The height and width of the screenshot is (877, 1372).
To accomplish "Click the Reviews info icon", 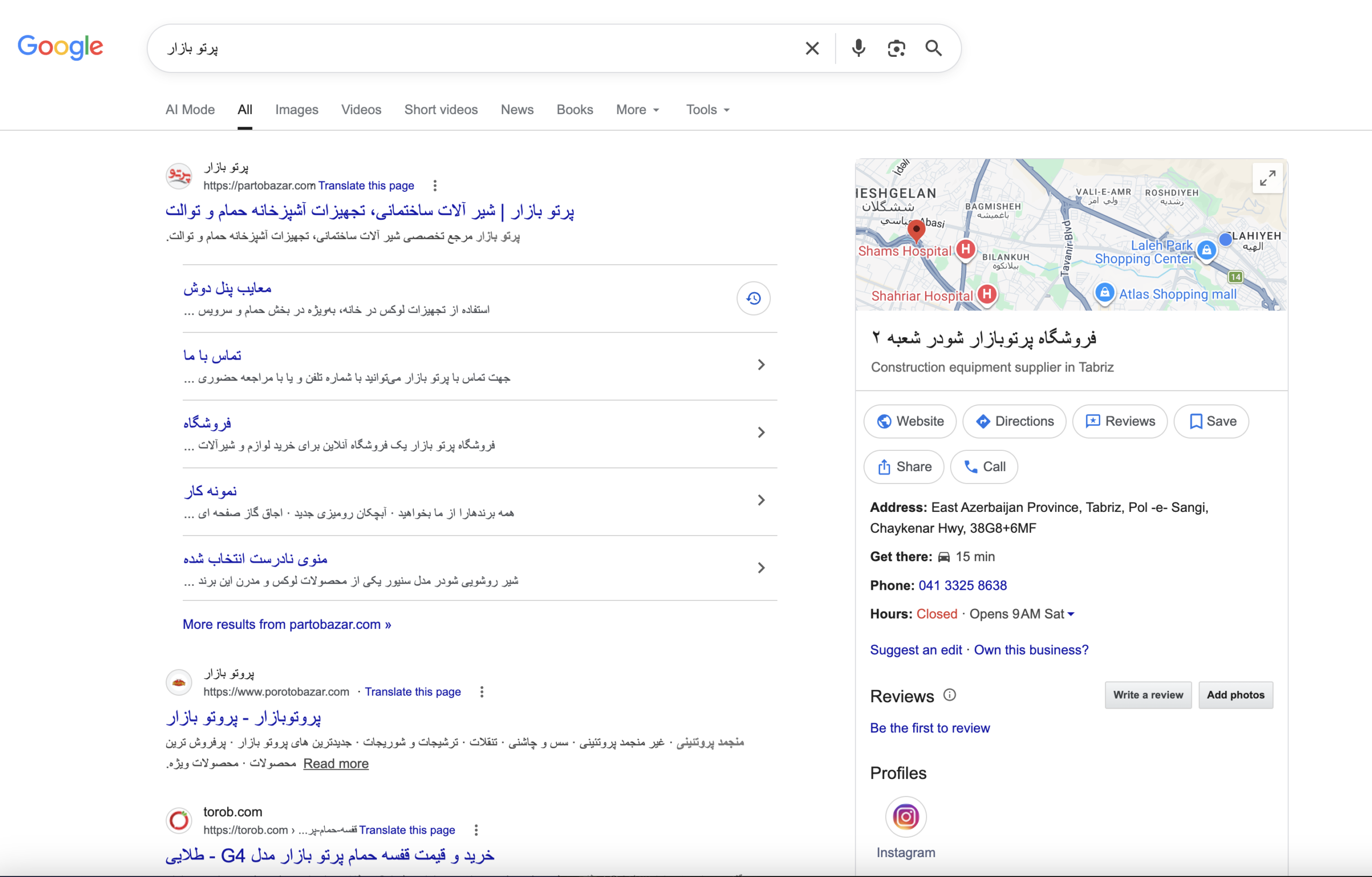I will pos(949,695).
